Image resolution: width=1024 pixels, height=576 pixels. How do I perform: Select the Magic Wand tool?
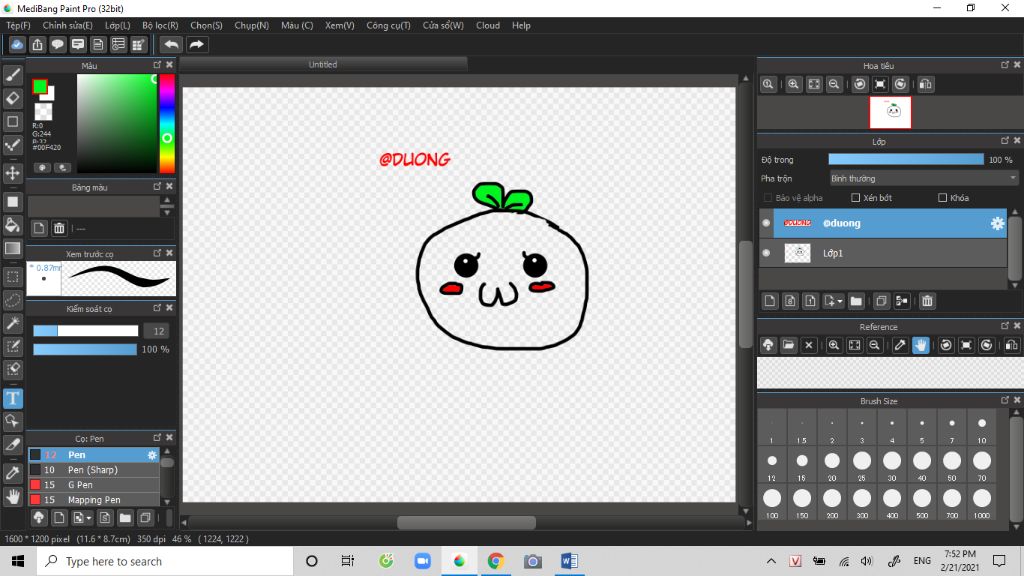pyautogui.click(x=12, y=323)
